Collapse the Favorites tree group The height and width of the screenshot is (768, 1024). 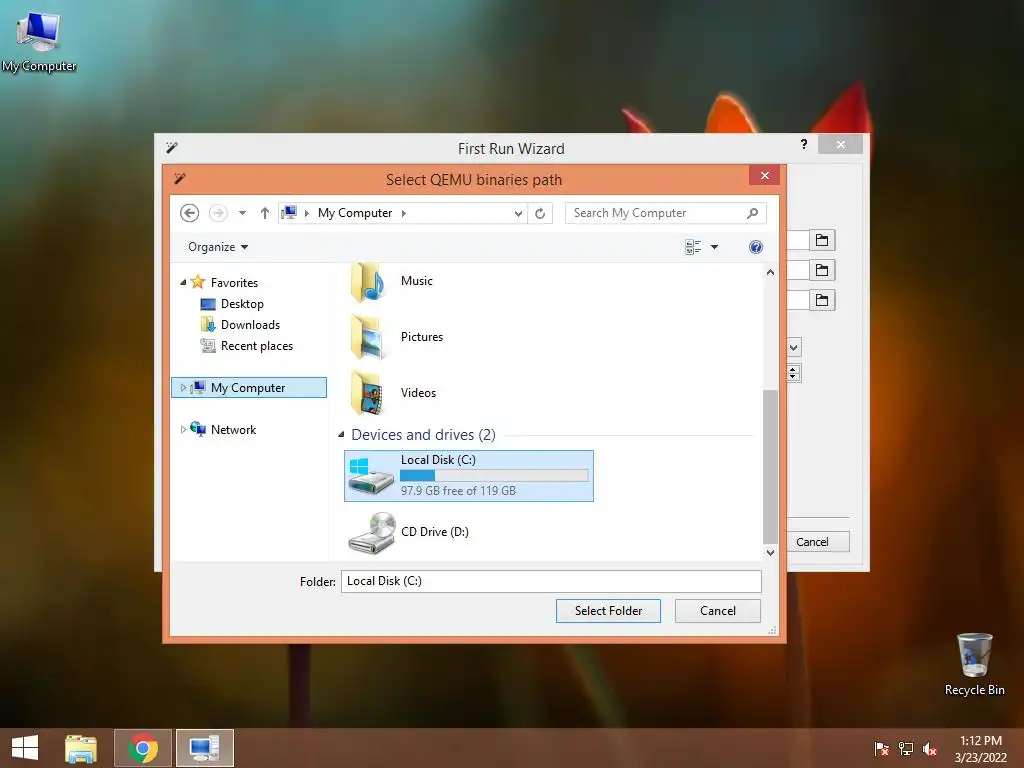tap(184, 283)
